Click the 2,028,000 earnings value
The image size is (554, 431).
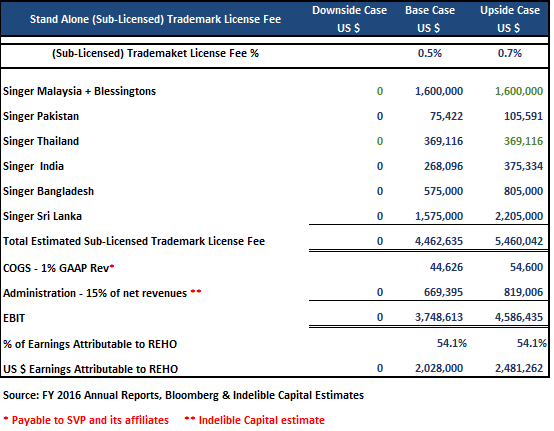coord(439,368)
